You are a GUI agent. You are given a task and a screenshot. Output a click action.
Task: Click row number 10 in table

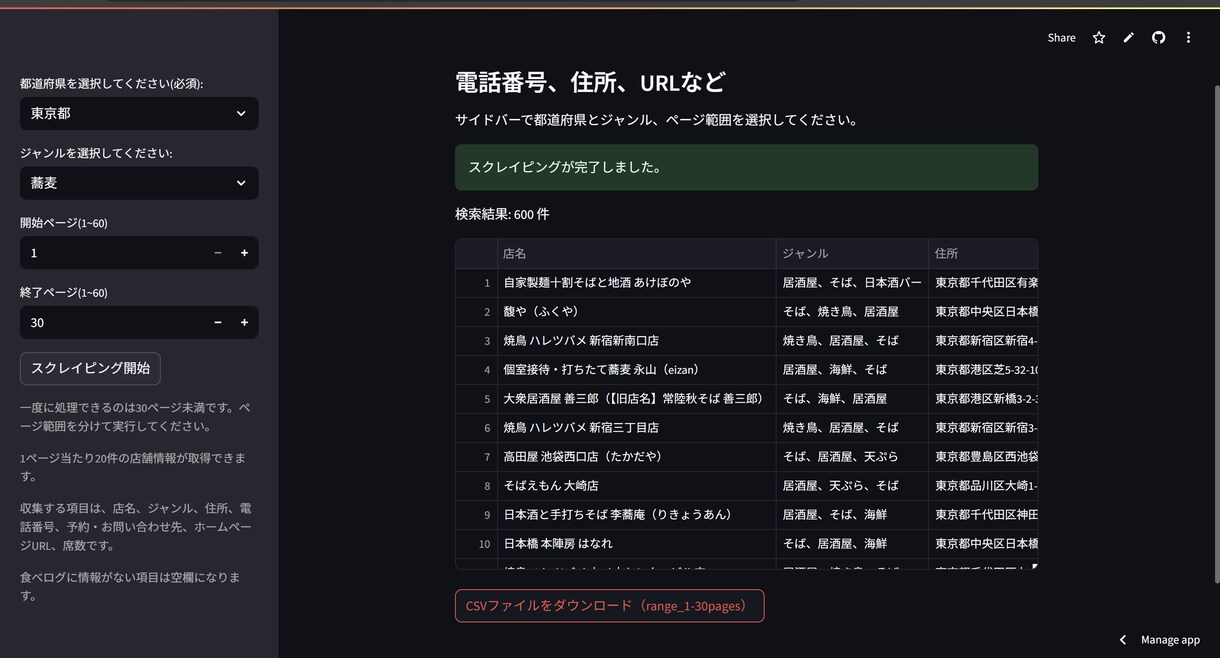[x=476, y=544]
